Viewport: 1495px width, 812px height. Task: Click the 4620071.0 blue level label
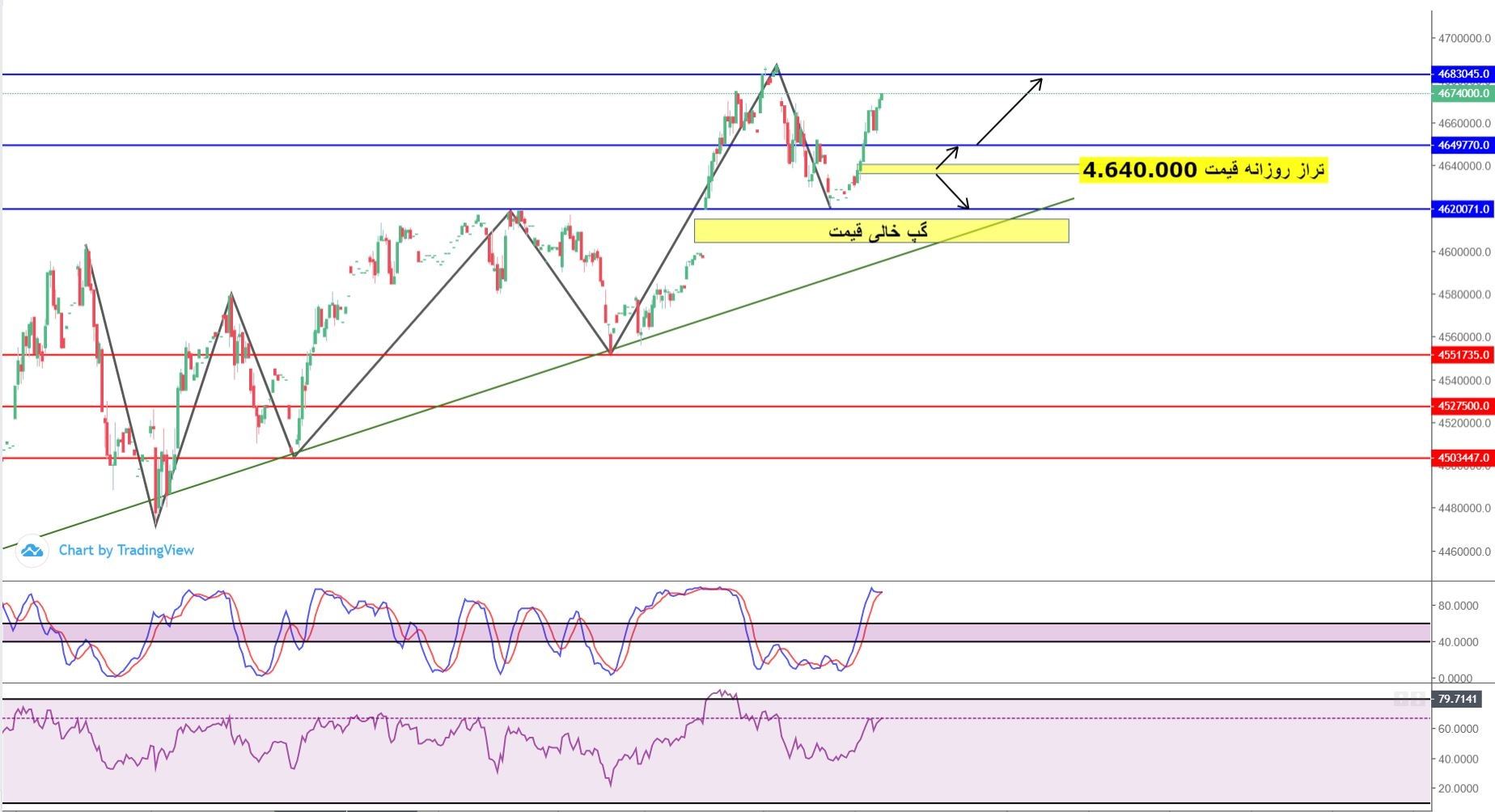(1462, 209)
